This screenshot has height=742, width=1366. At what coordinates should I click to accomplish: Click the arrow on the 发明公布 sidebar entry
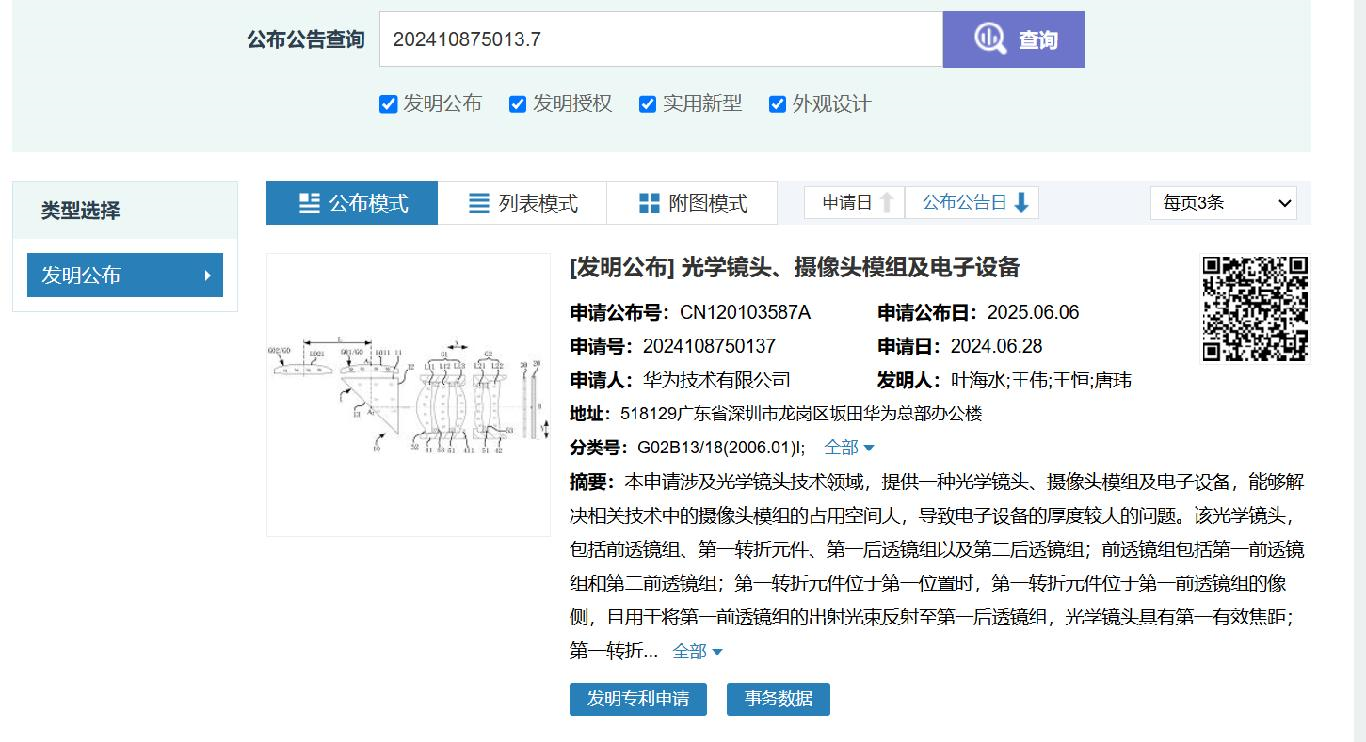tap(208, 275)
